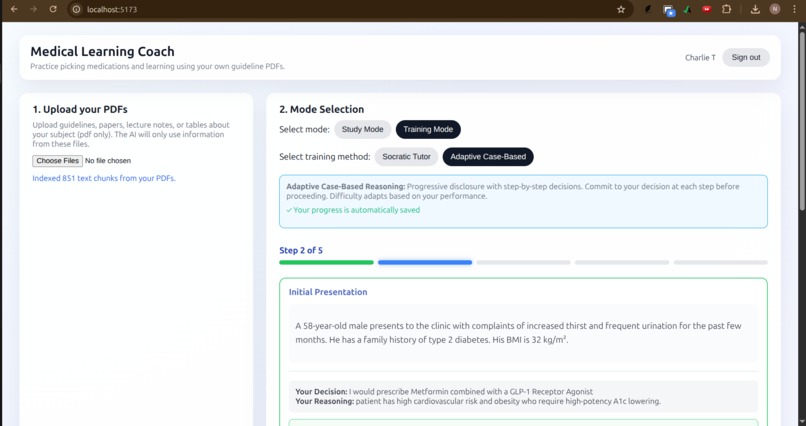Click the browser forward arrow
This screenshot has height=426, width=806.
33,9
